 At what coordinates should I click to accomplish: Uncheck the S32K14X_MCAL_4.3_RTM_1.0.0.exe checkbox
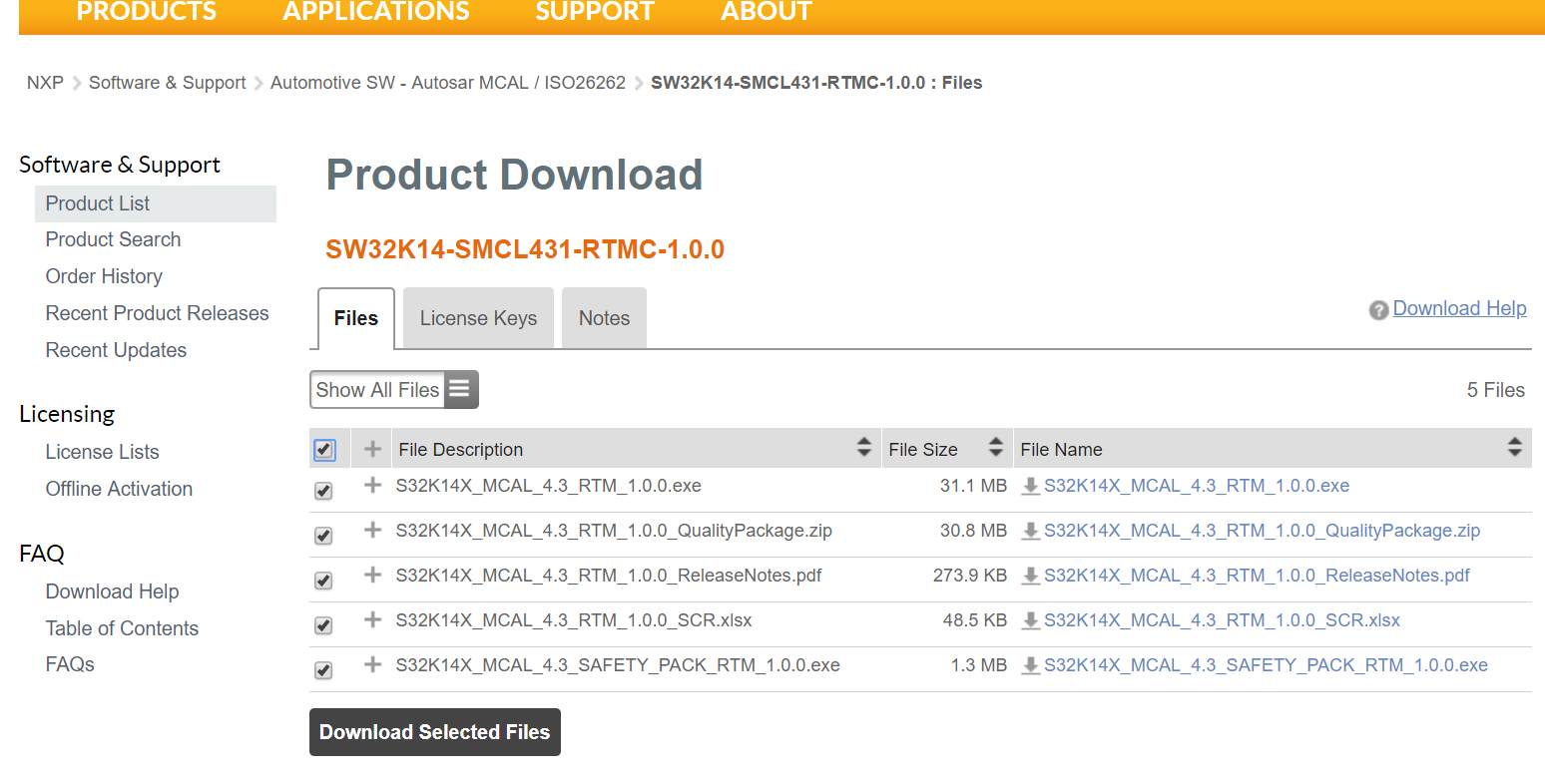tap(323, 491)
